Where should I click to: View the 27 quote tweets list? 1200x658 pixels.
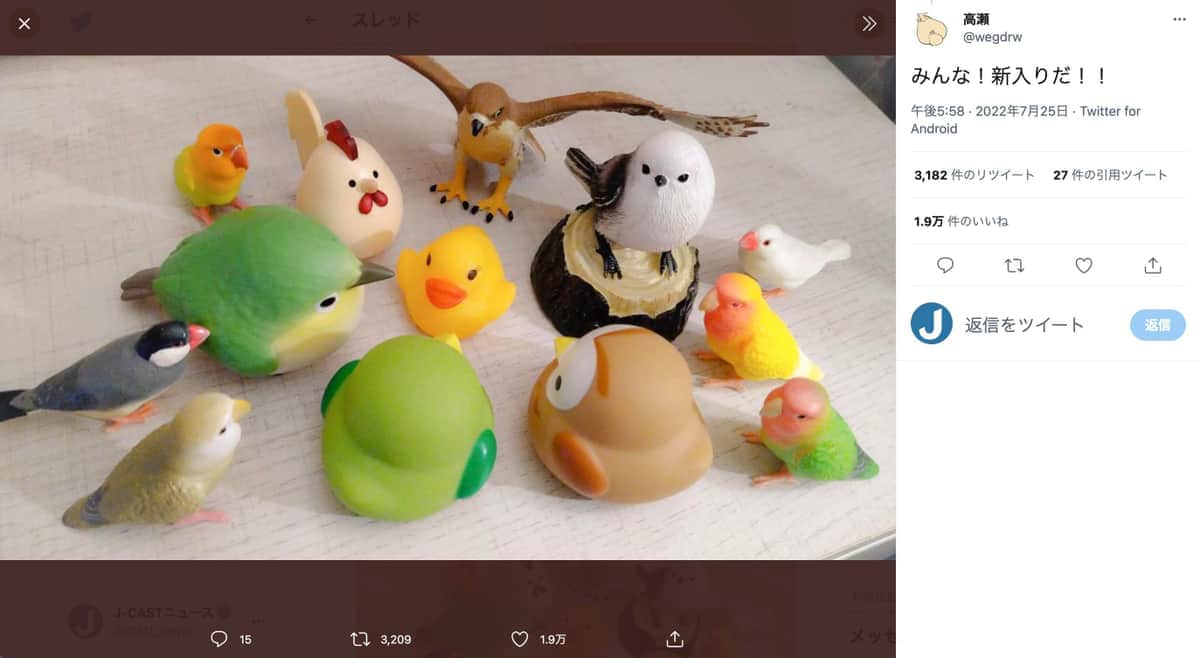1110,175
